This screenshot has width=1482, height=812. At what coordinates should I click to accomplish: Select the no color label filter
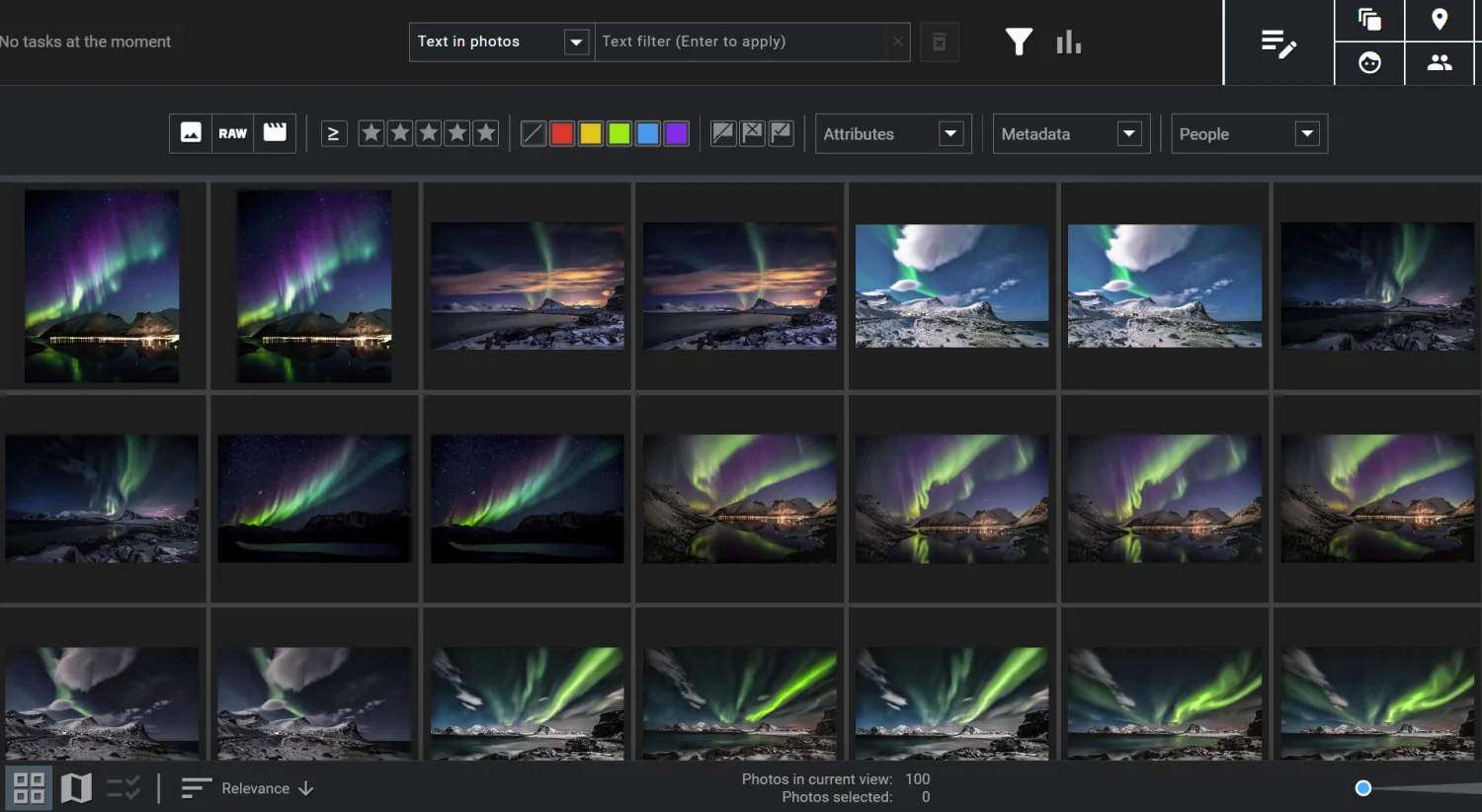click(534, 133)
